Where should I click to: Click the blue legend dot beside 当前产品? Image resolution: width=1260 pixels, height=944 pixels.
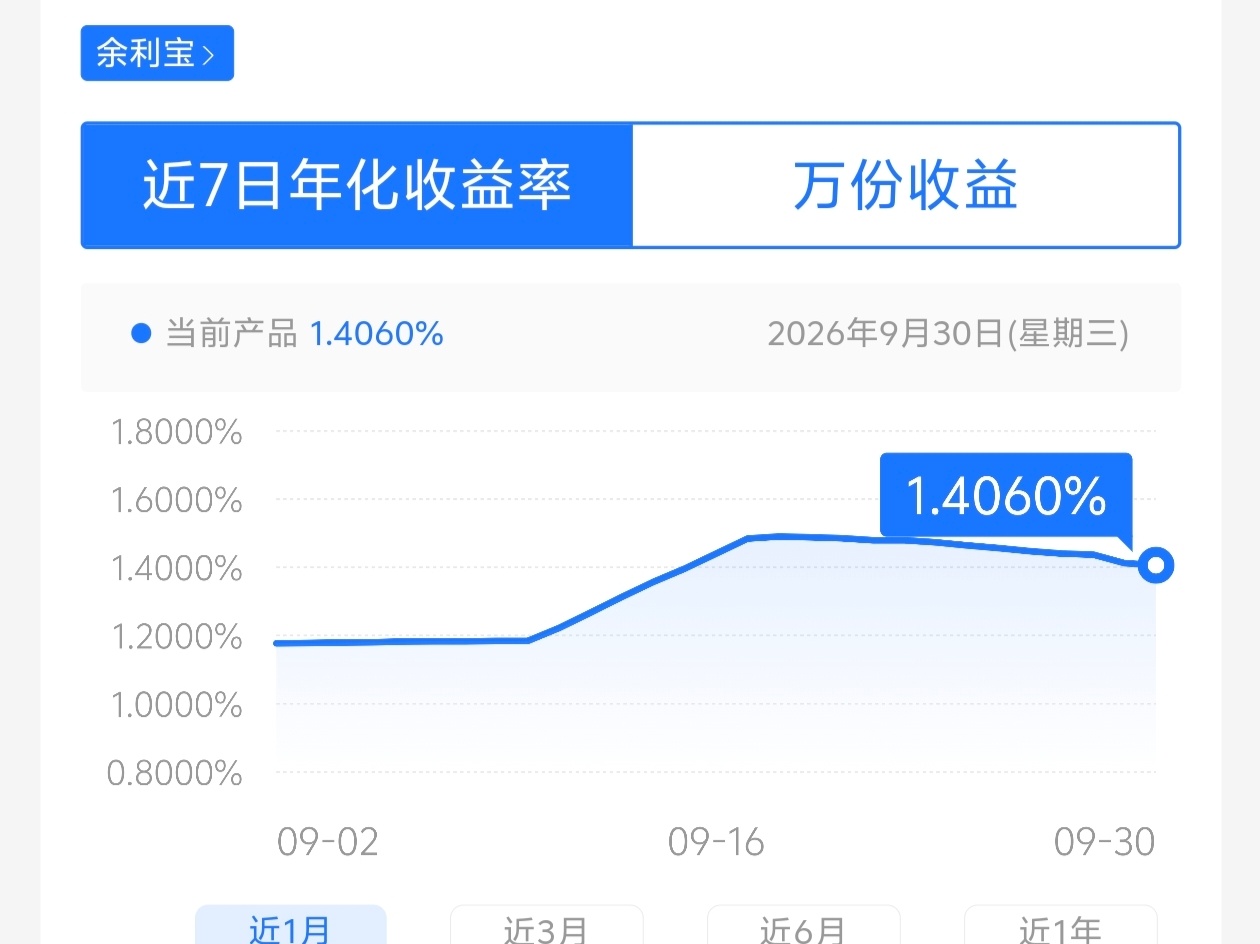pos(141,334)
